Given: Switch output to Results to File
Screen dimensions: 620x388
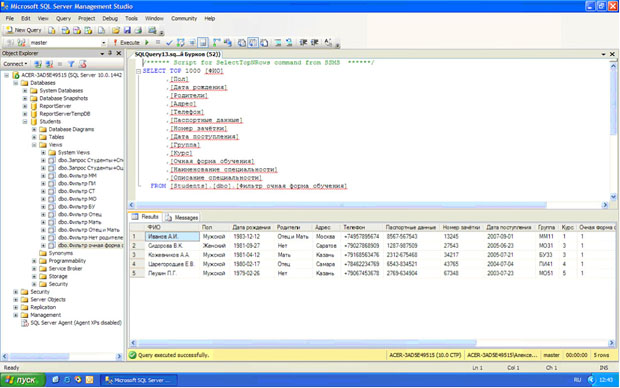Looking at the screenshot, I should (x=264, y=42).
